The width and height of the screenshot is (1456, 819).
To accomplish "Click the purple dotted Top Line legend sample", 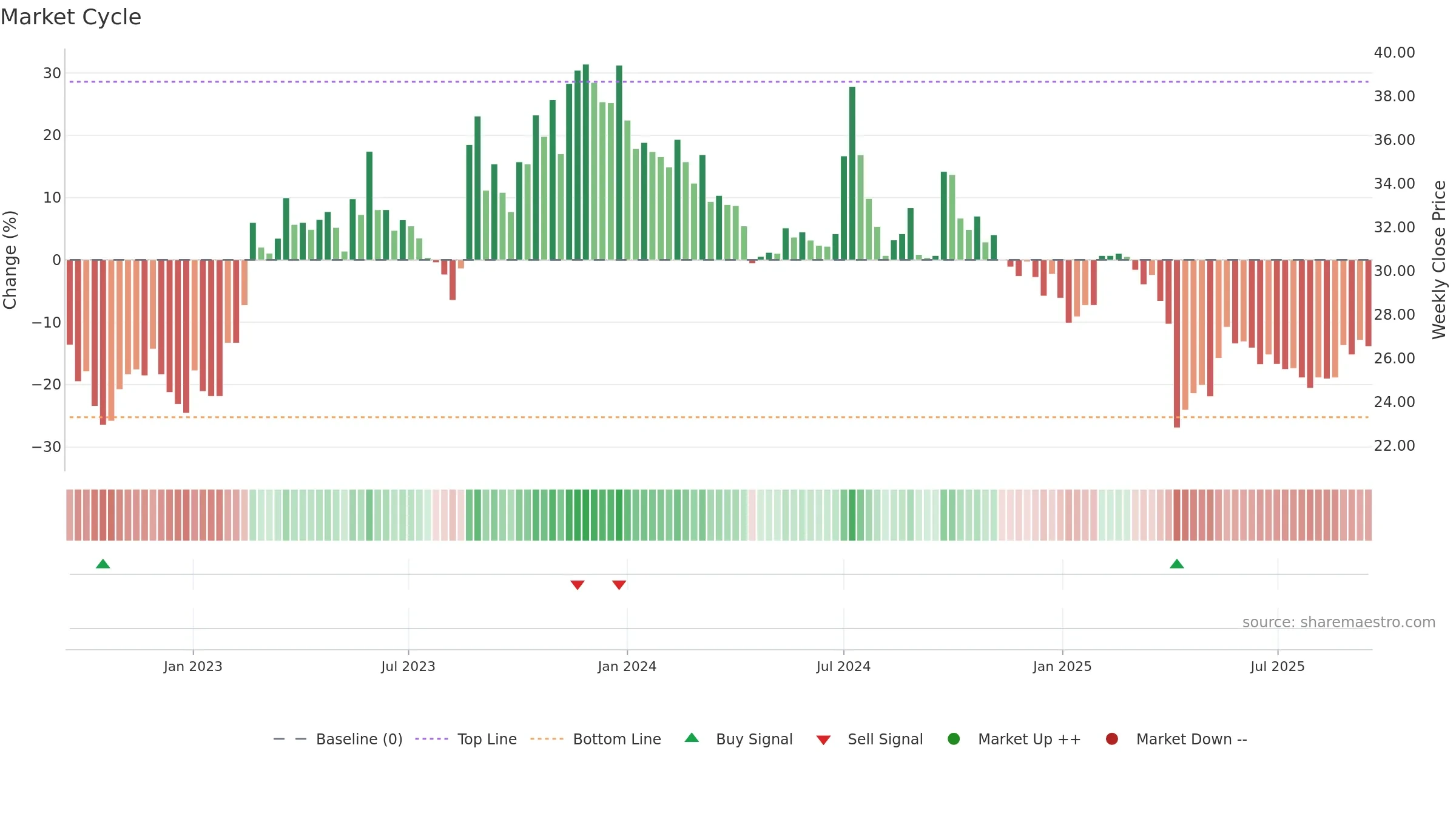I will 431,739.
